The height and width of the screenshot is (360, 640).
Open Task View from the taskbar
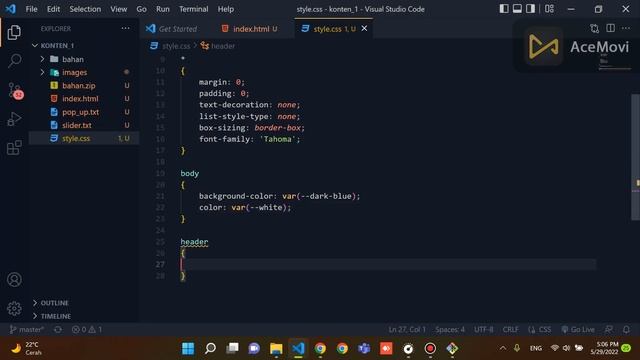pos(232,348)
